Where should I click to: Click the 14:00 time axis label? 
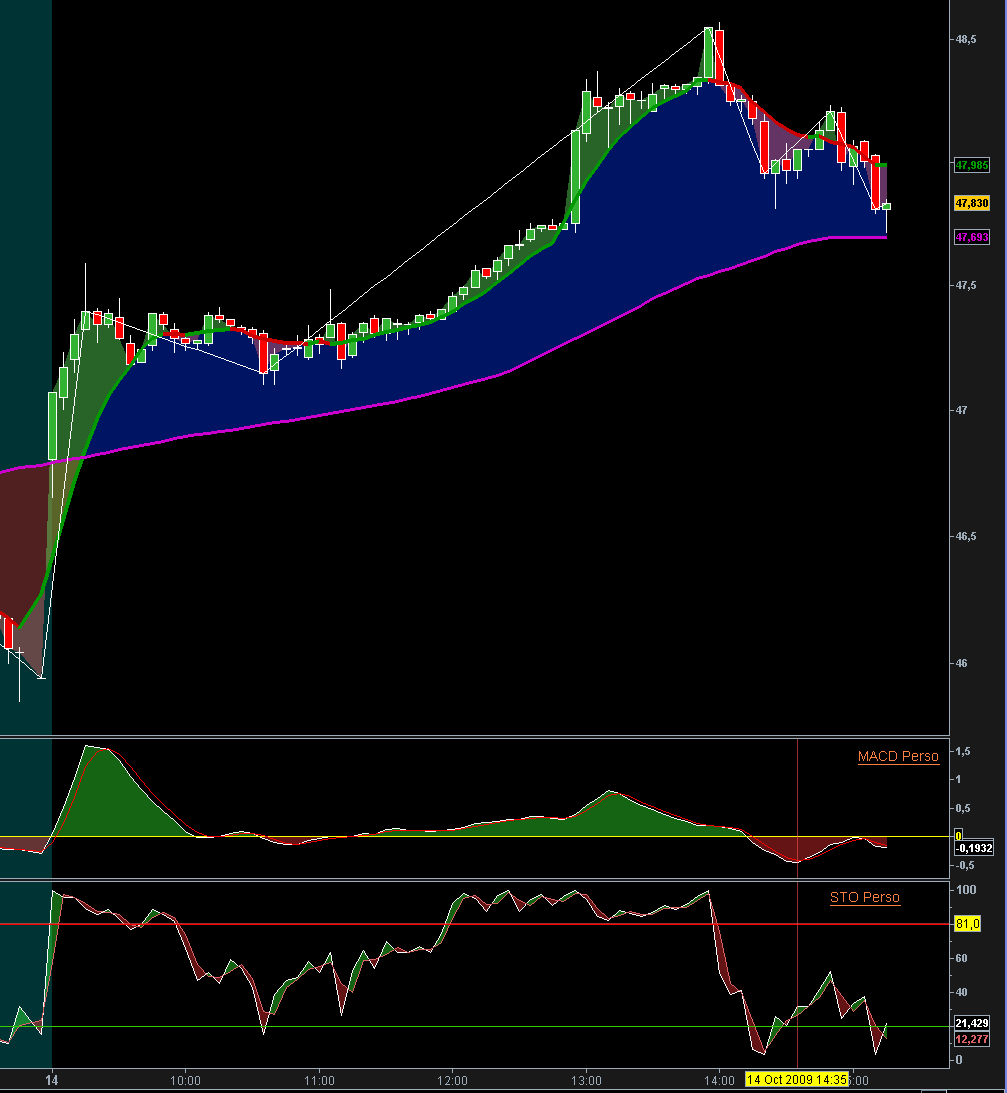(719, 1080)
